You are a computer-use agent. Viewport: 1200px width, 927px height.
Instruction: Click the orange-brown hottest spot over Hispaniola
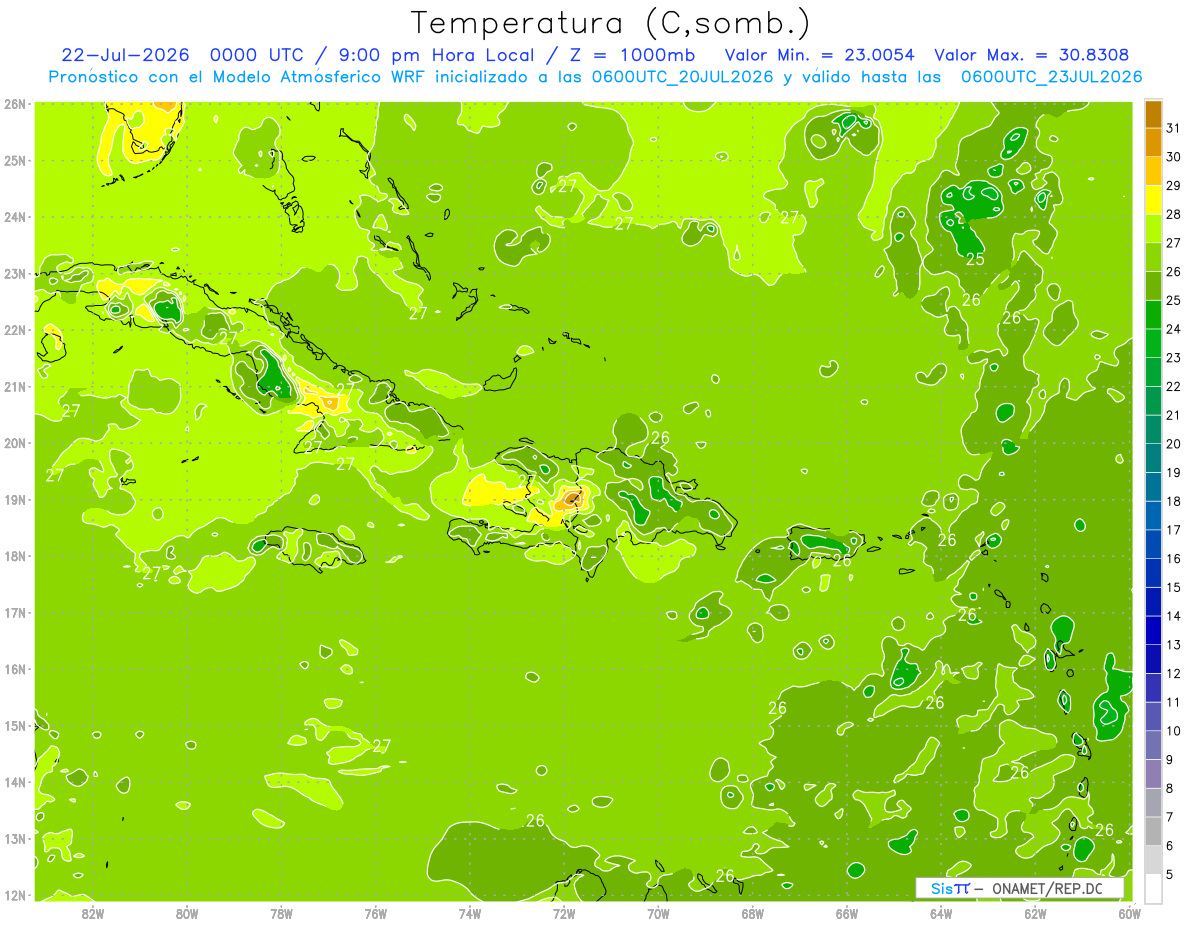click(x=571, y=498)
